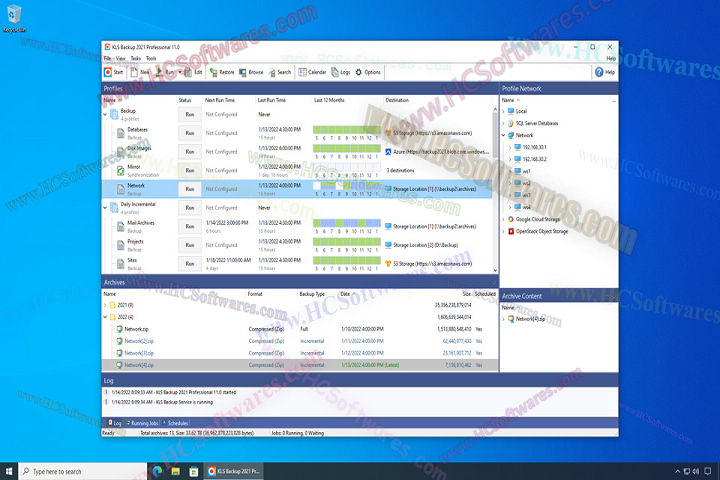Image resolution: width=720 pixels, height=480 pixels.
Task: Click the Google Cloud Storage icon
Action: (x=511, y=219)
